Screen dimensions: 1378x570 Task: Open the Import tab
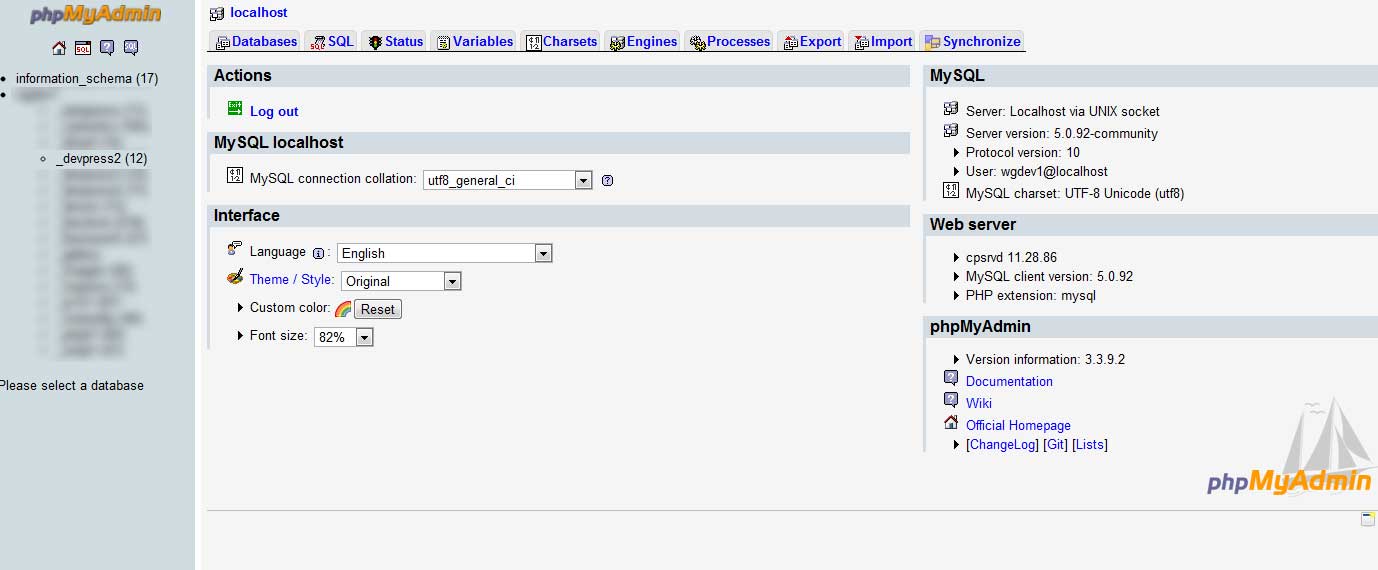pyautogui.click(x=883, y=41)
